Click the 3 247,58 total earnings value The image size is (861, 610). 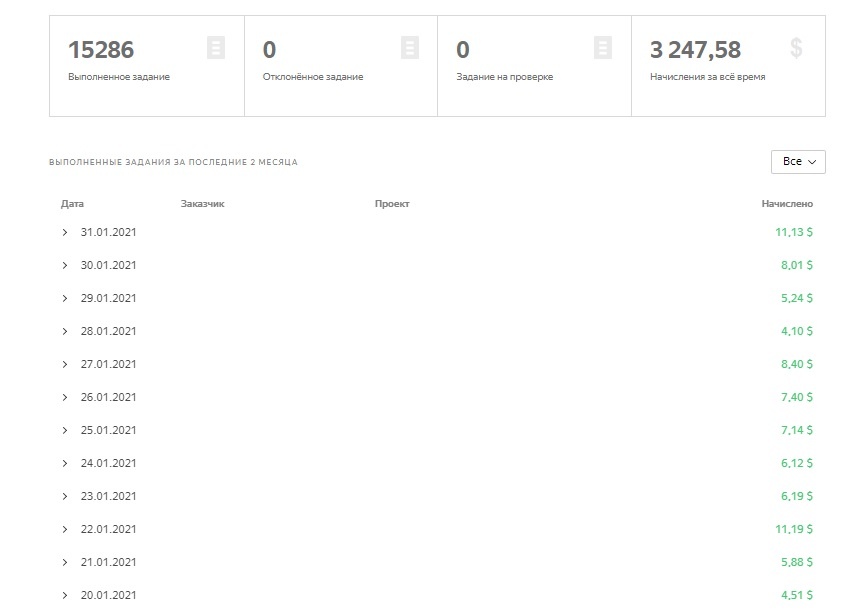pyautogui.click(x=695, y=50)
